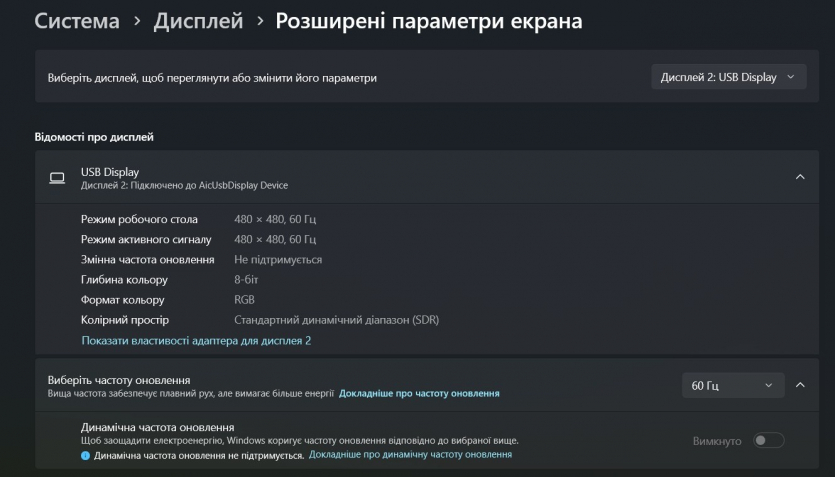Open Показати властивості адаптера для дисплея 2

coord(196,341)
